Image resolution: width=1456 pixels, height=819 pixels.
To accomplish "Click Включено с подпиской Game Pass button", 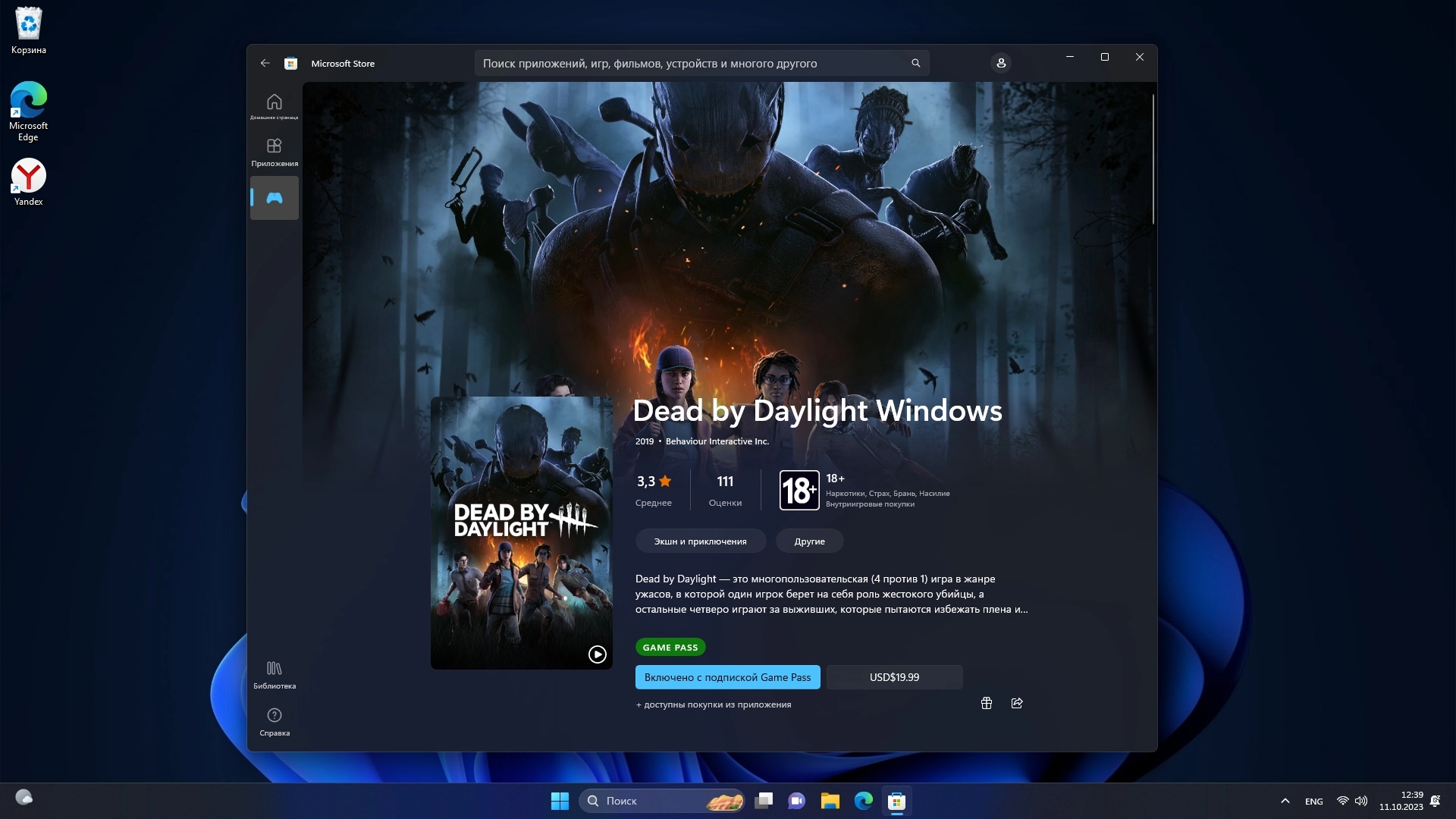I will coord(727,677).
